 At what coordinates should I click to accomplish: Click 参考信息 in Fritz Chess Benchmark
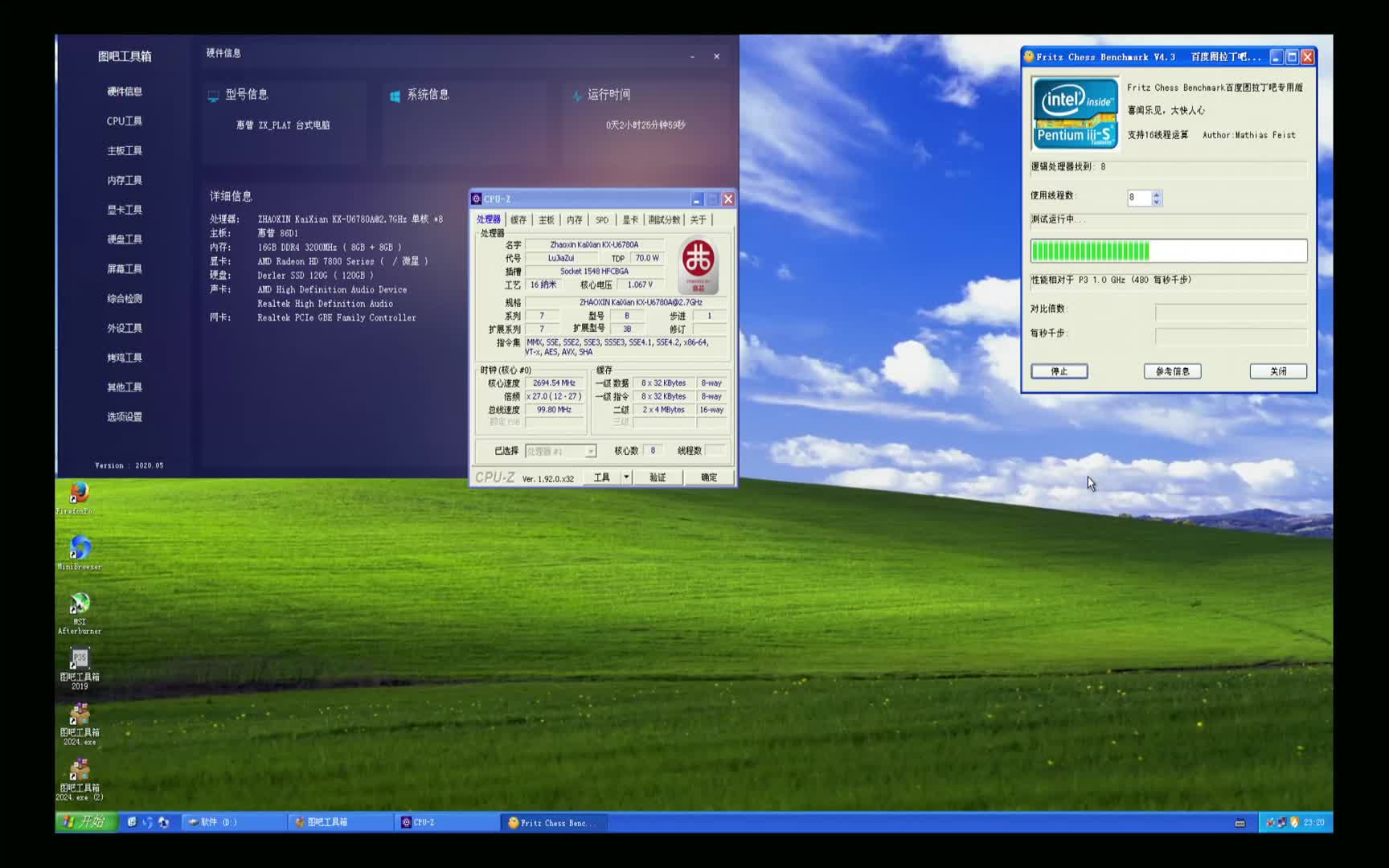[x=1172, y=371]
